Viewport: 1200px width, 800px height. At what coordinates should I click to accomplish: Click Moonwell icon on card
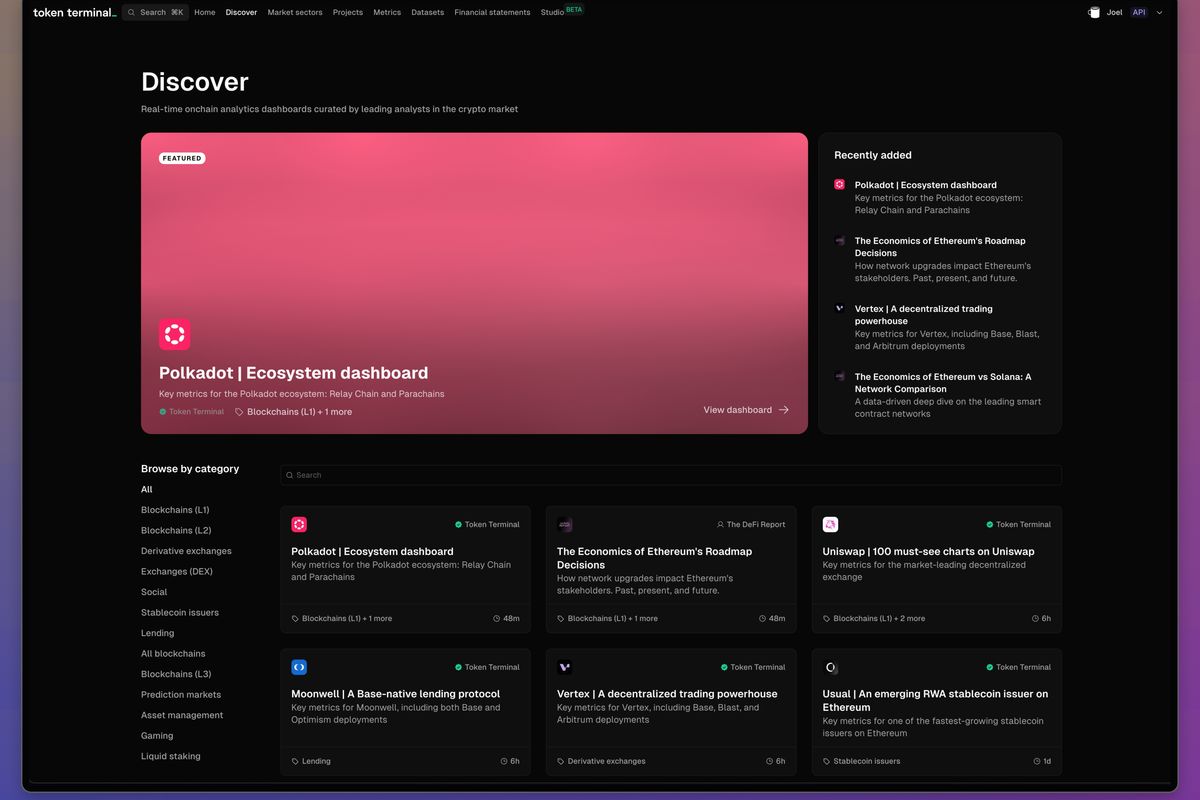(298, 667)
